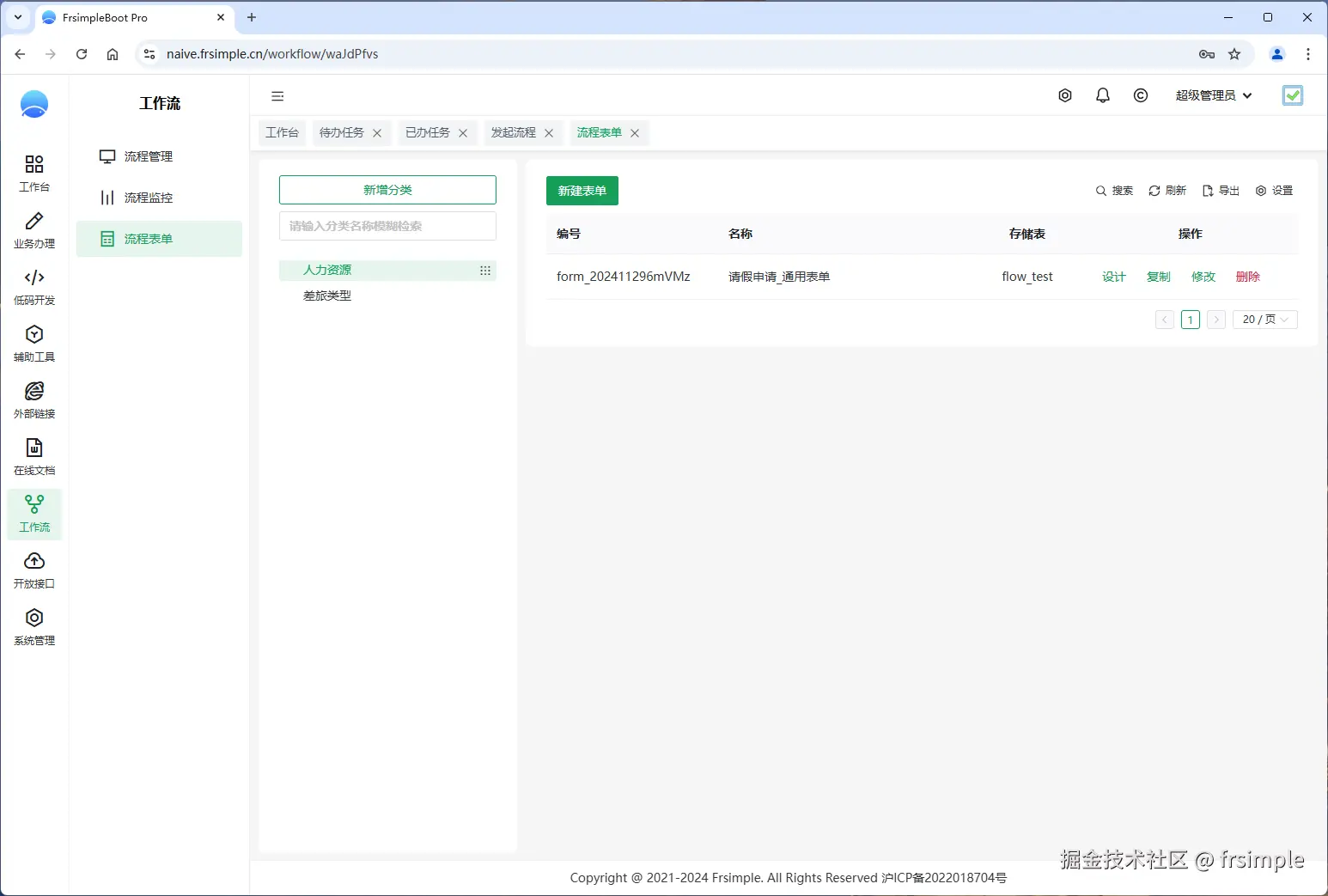Close the 待办任务 tab
The height and width of the screenshot is (896, 1328).
(377, 133)
